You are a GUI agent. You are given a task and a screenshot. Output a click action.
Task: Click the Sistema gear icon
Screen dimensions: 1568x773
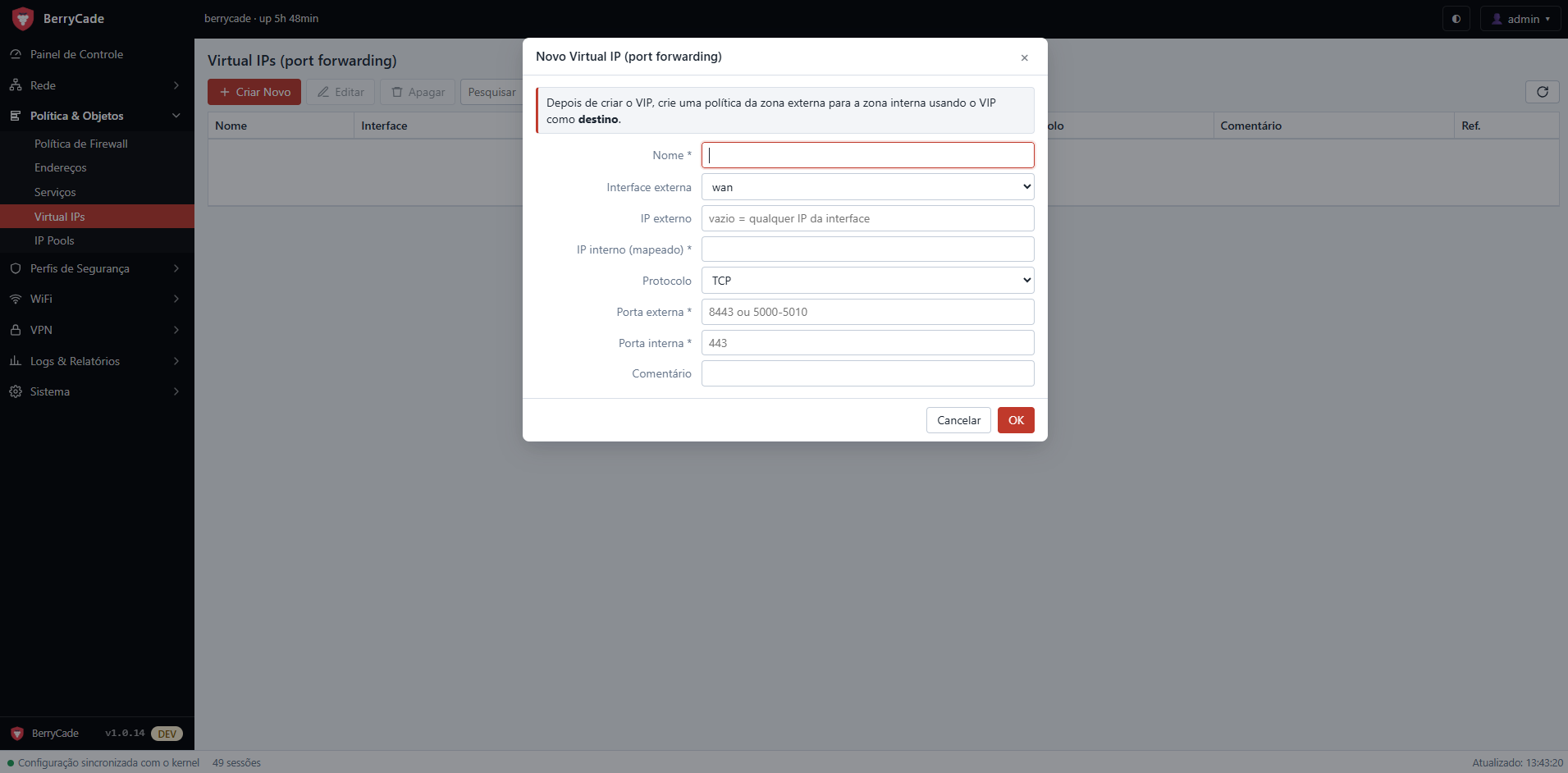tap(16, 391)
